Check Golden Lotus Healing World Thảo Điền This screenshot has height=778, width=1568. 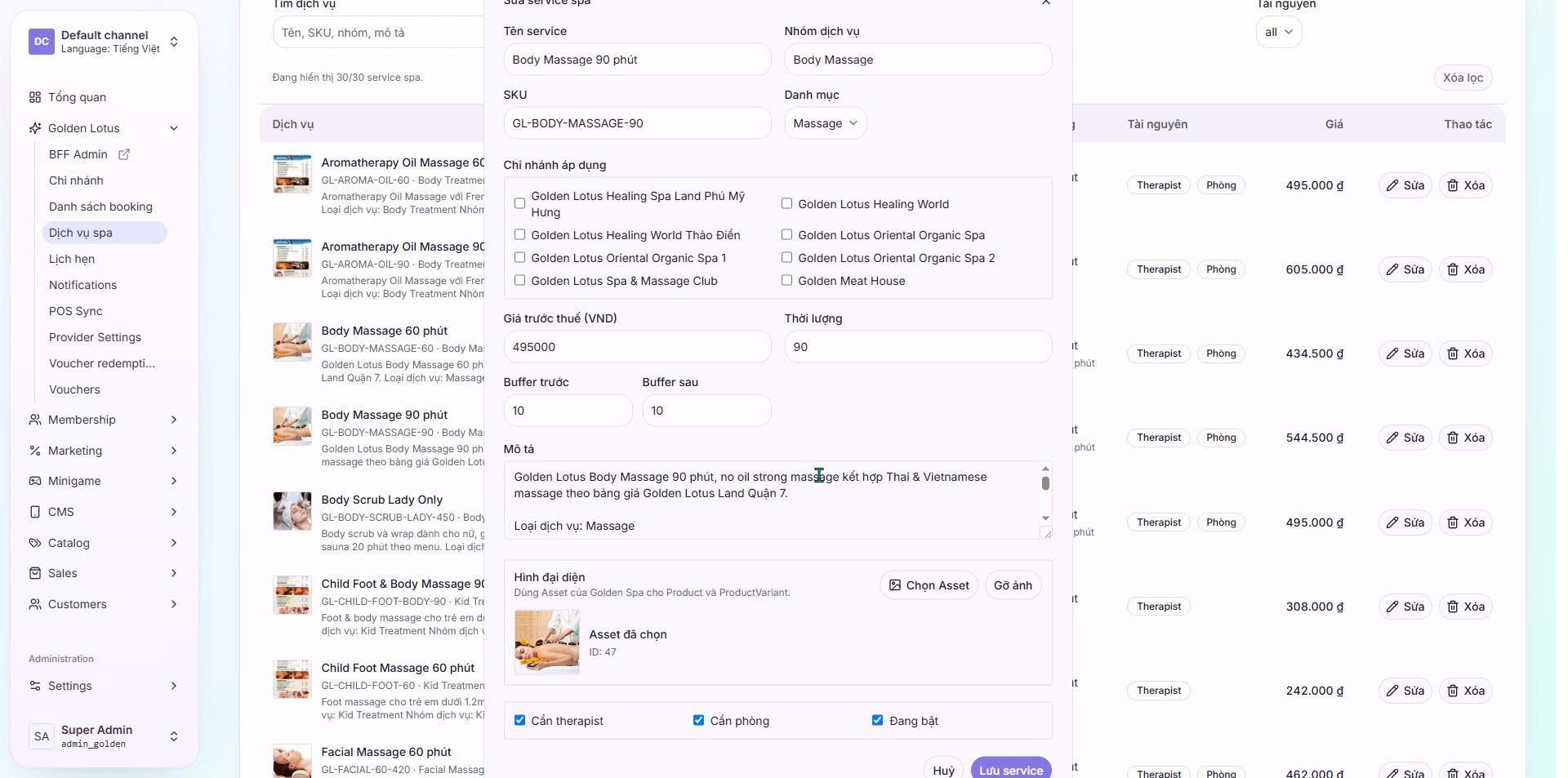click(519, 234)
